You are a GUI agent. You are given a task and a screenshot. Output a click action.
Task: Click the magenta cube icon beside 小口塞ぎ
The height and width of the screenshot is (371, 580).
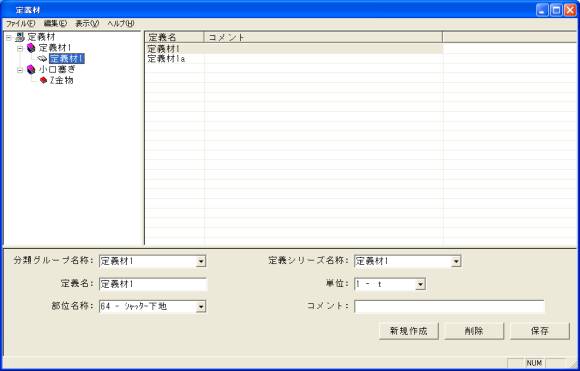31,69
